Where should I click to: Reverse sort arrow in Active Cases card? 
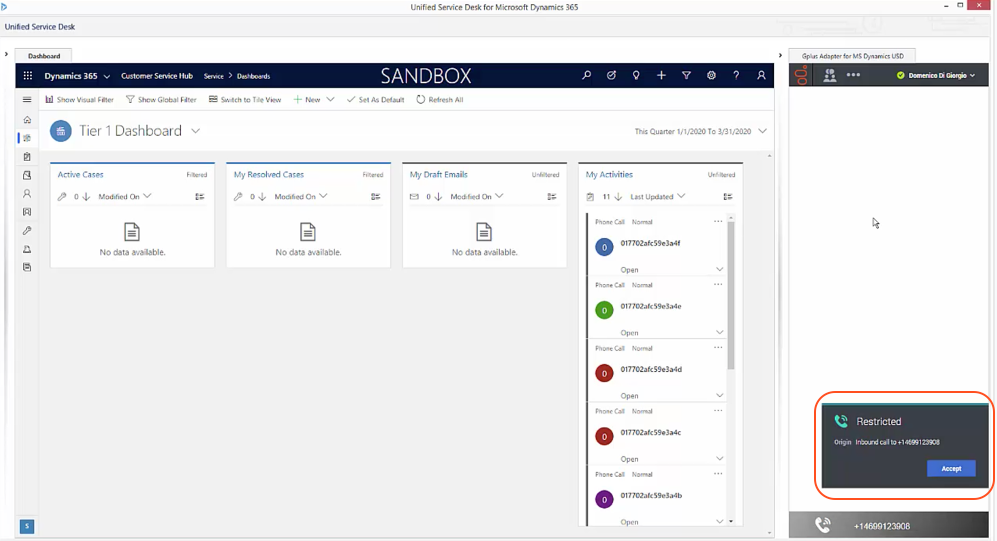pyautogui.click(x=86, y=196)
